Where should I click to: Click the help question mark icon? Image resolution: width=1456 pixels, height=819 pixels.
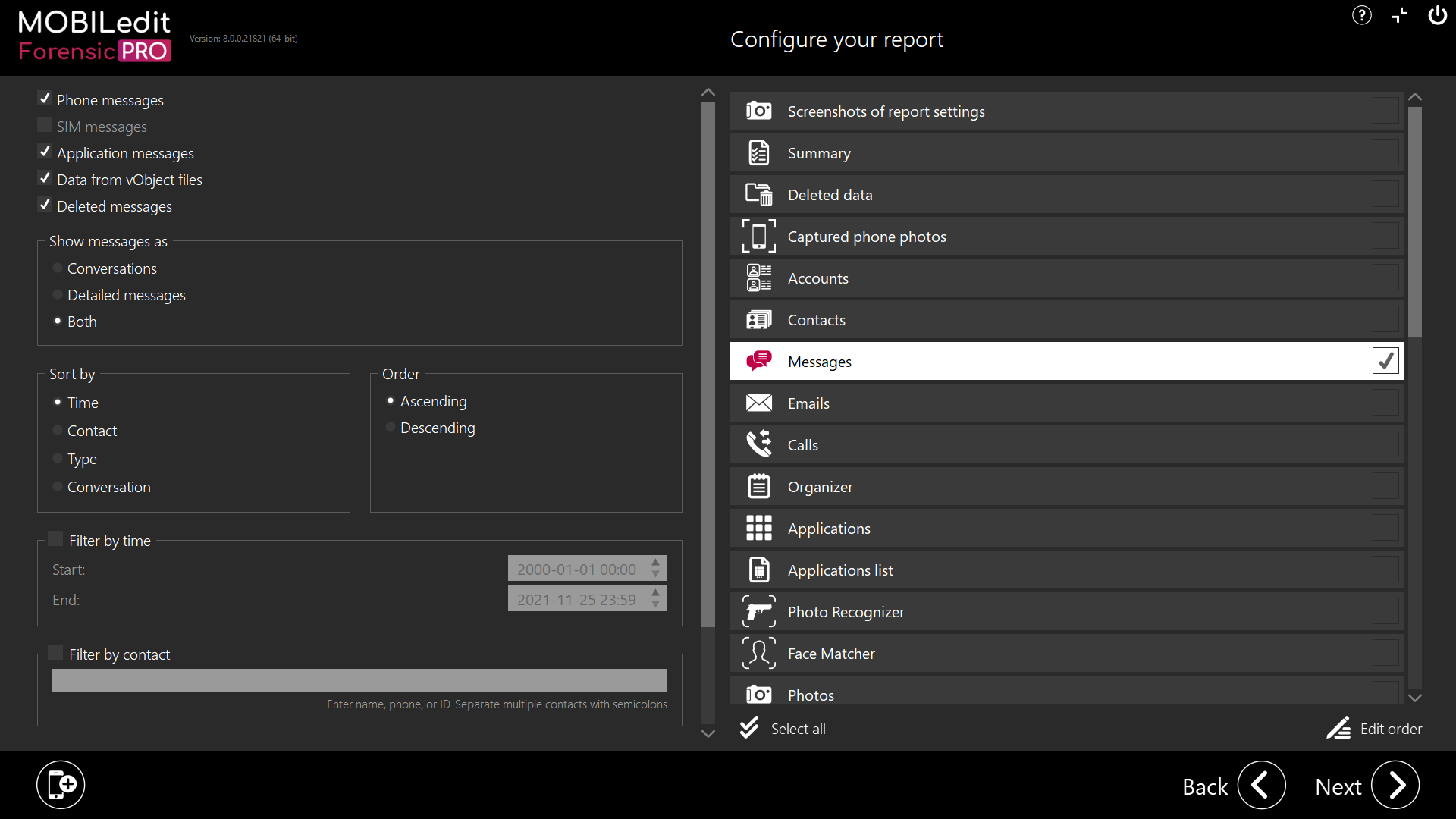coord(1361,15)
